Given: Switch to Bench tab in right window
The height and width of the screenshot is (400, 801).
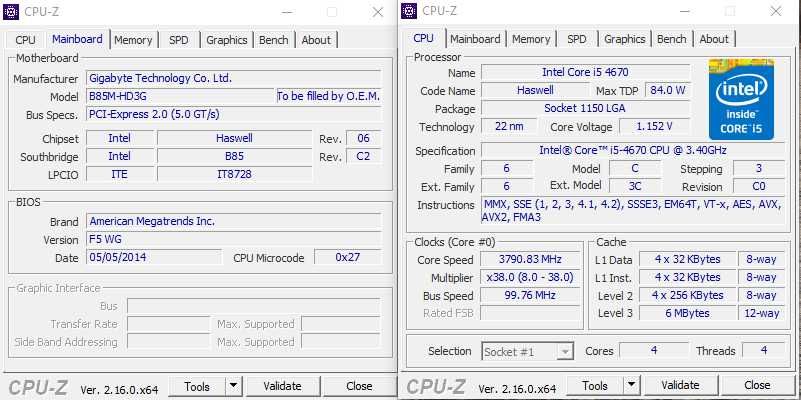Looking at the screenshot, I should (672, 39).
